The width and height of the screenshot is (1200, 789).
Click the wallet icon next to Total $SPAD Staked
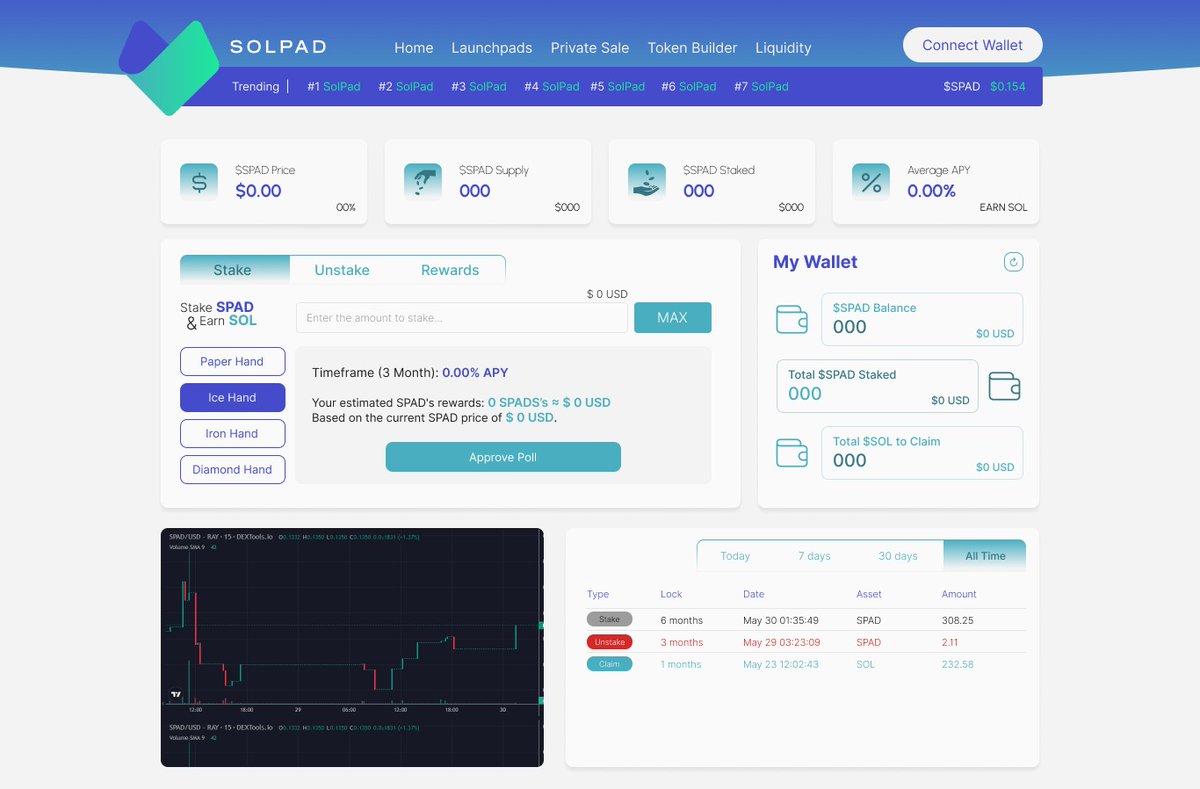click(x=1004, y=386)
